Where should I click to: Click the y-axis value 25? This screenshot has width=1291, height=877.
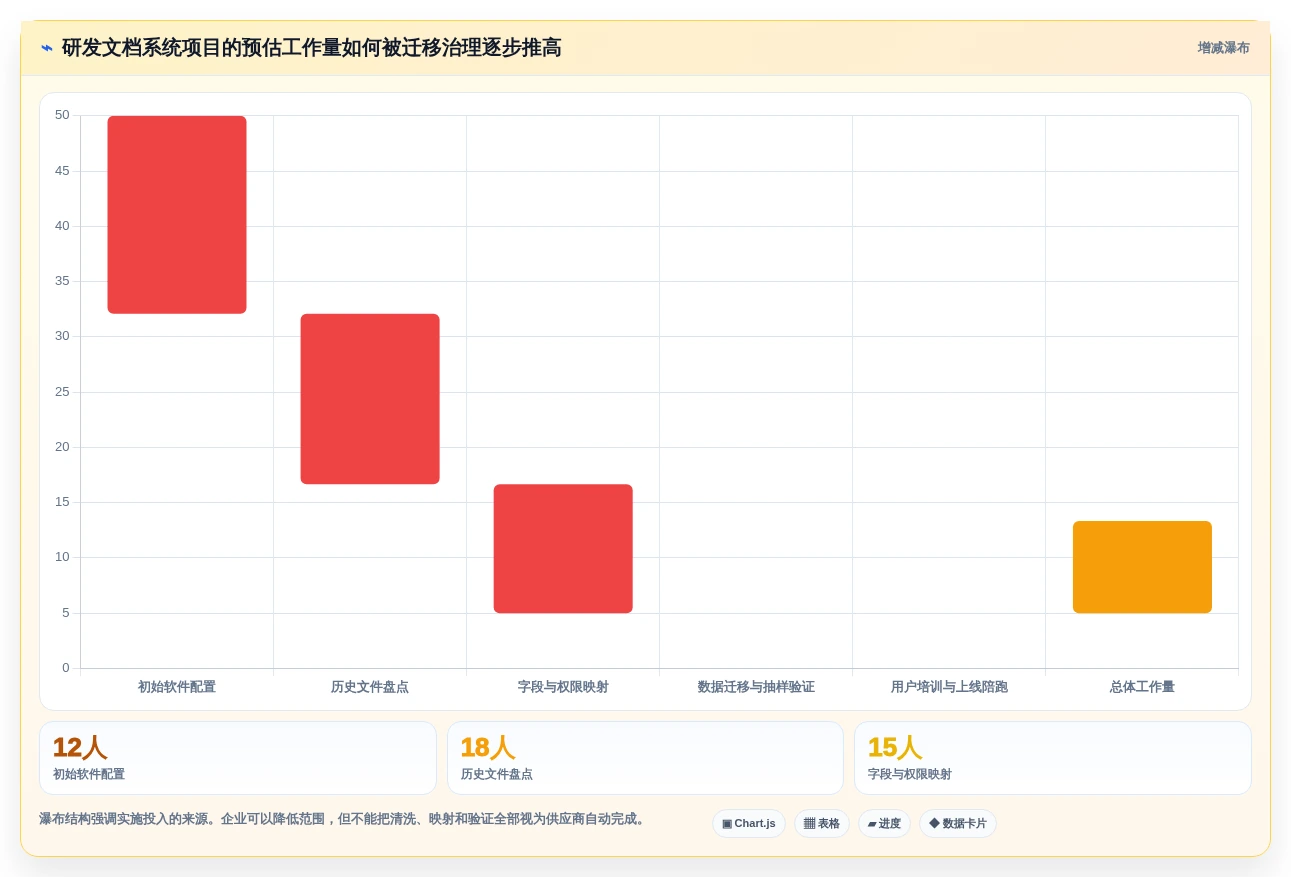click(62, 392)
